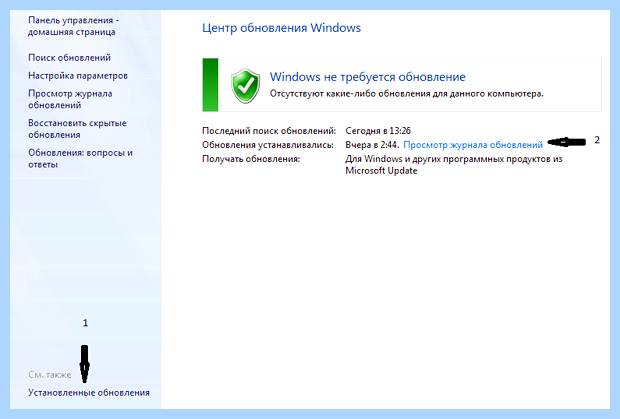Click Поиск обновлений in sidebar

coord(69,58)
